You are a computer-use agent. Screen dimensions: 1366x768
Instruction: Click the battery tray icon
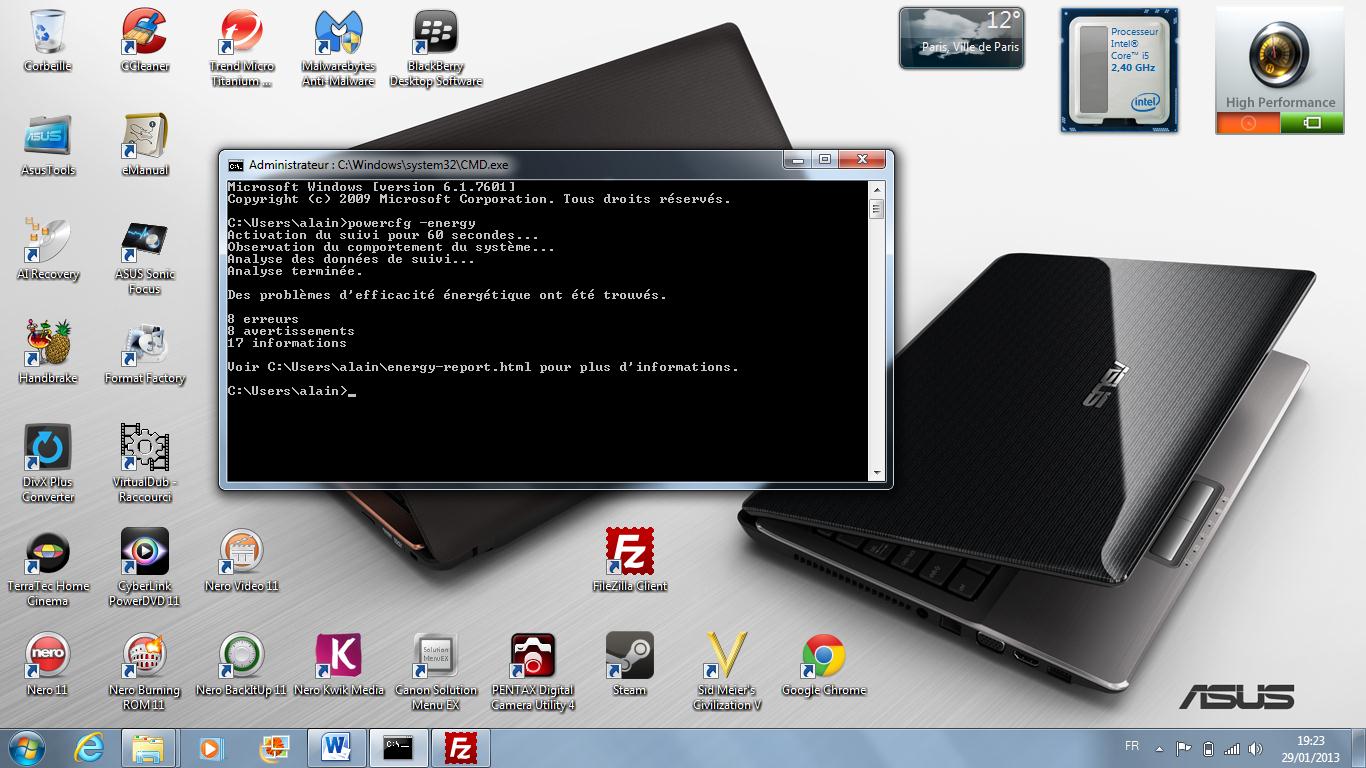pyautogui.click(x=1208, y=748)
